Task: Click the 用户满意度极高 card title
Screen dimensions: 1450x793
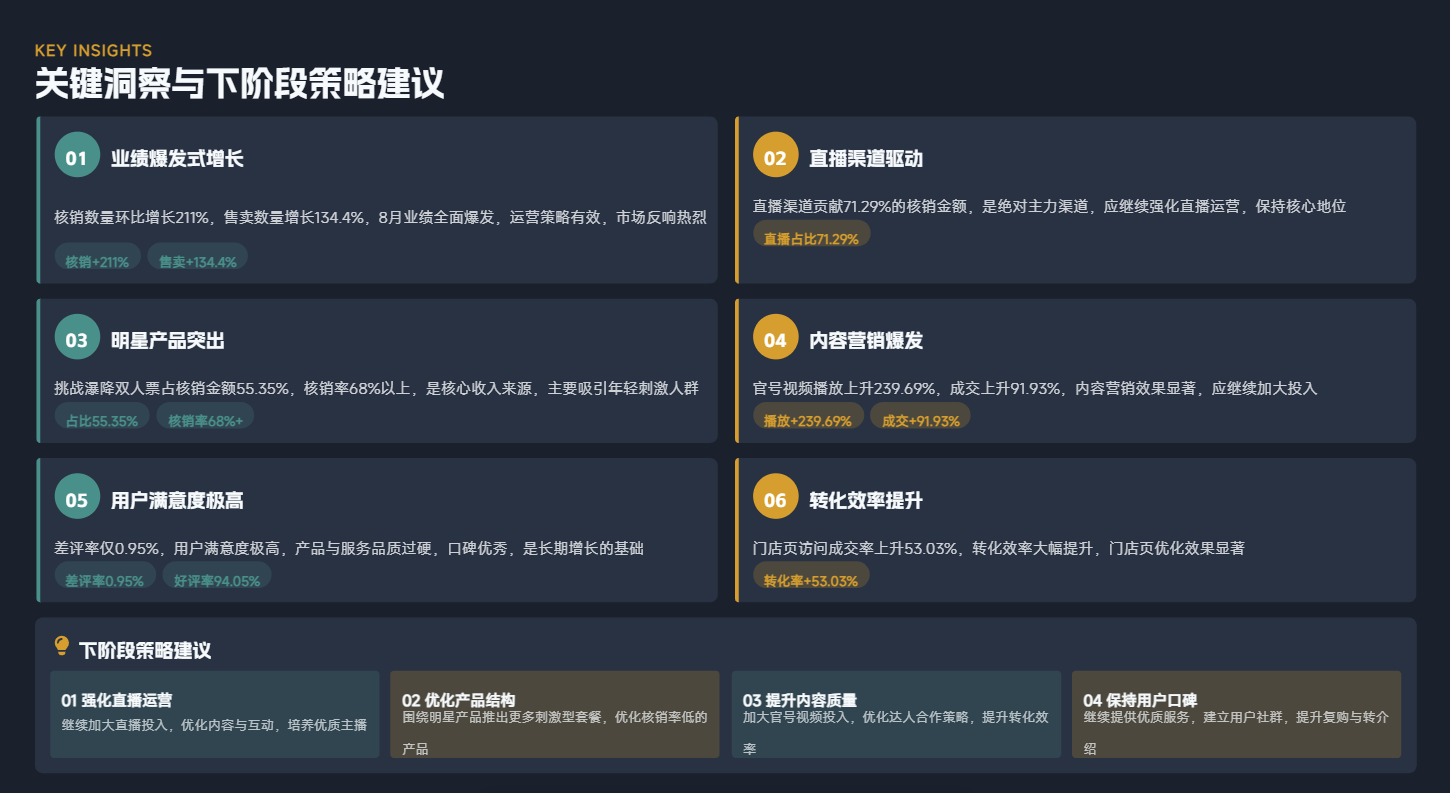Action: tap(177, 500)
